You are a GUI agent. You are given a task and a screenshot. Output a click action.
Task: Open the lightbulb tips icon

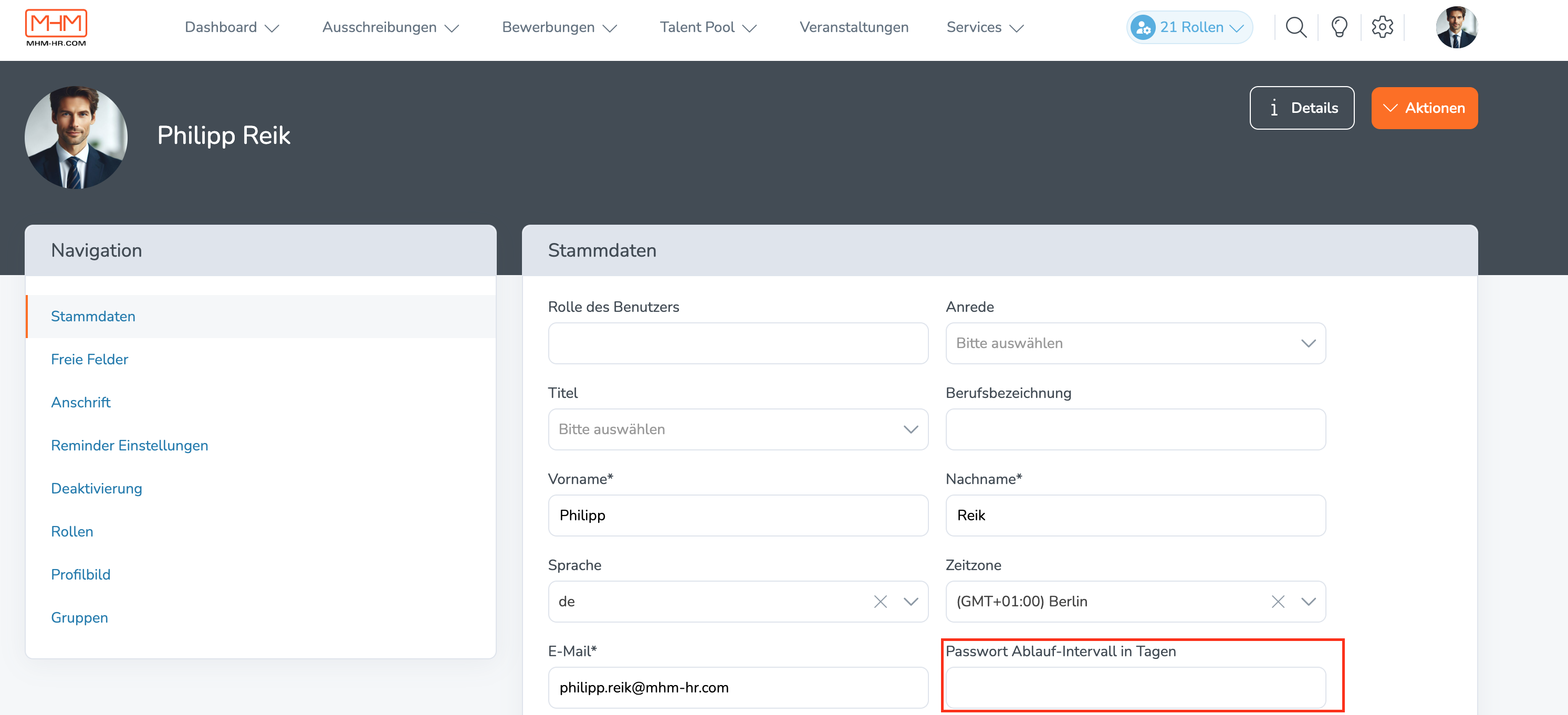pyautogui.click(x=1339, y=27)
